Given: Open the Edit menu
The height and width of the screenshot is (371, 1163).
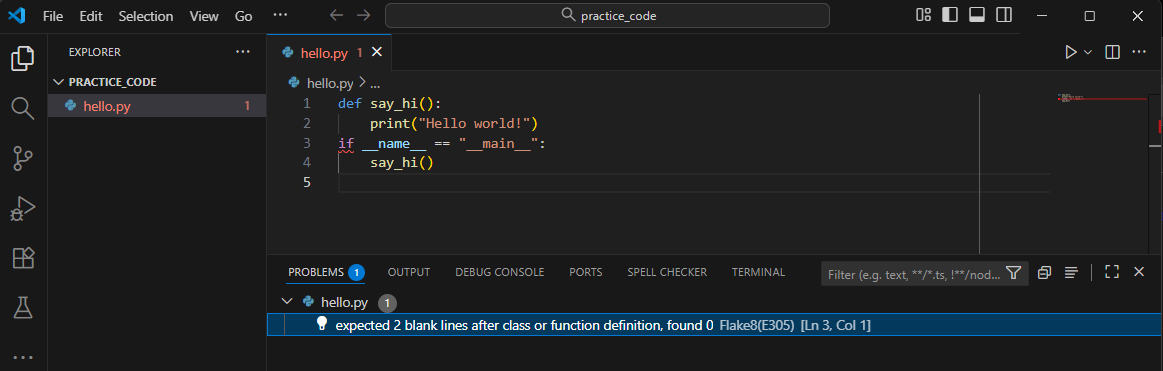Looking at the screenshot, I should [90, 16].
